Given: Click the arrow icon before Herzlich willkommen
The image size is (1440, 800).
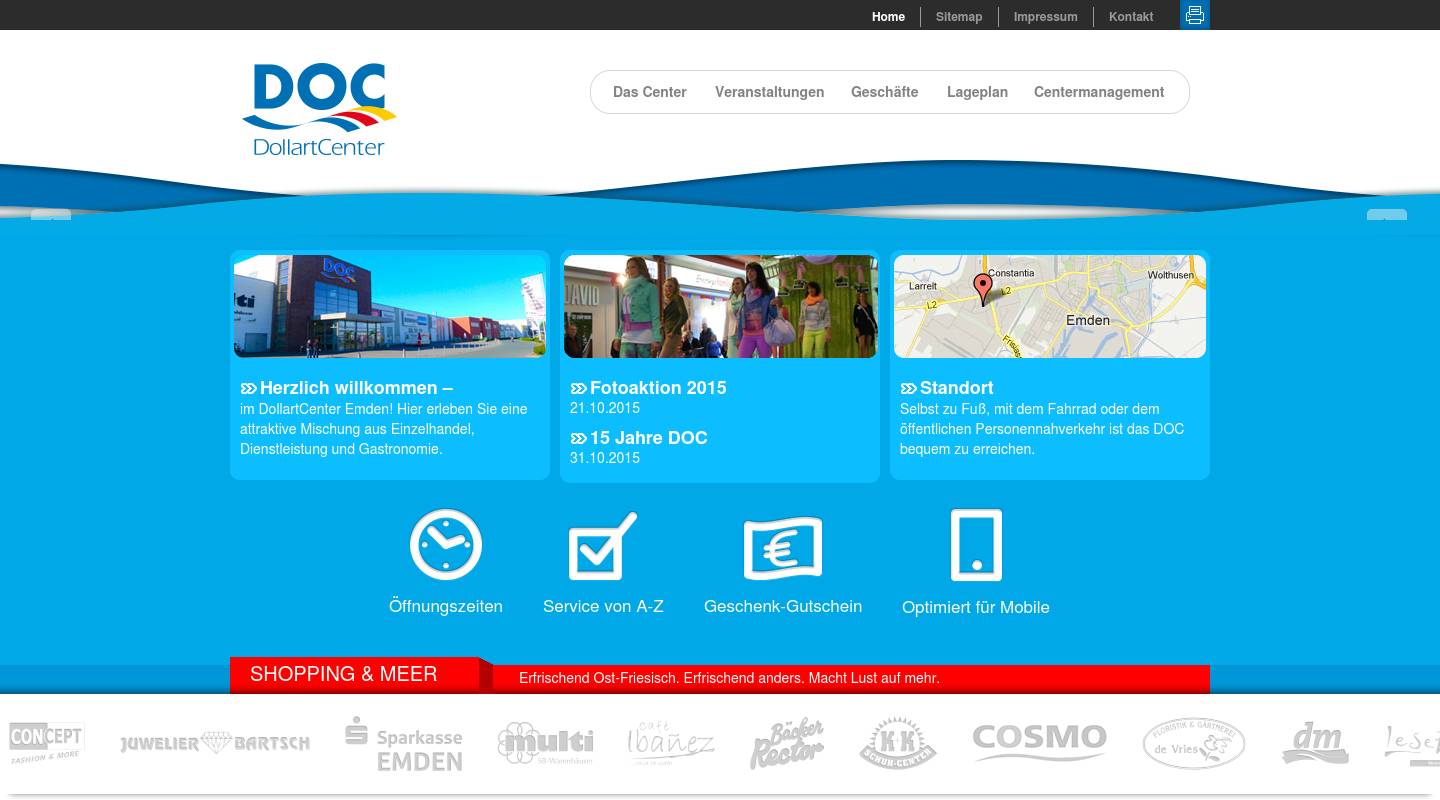Looking at the screenshot, I should tap(249, 388).
